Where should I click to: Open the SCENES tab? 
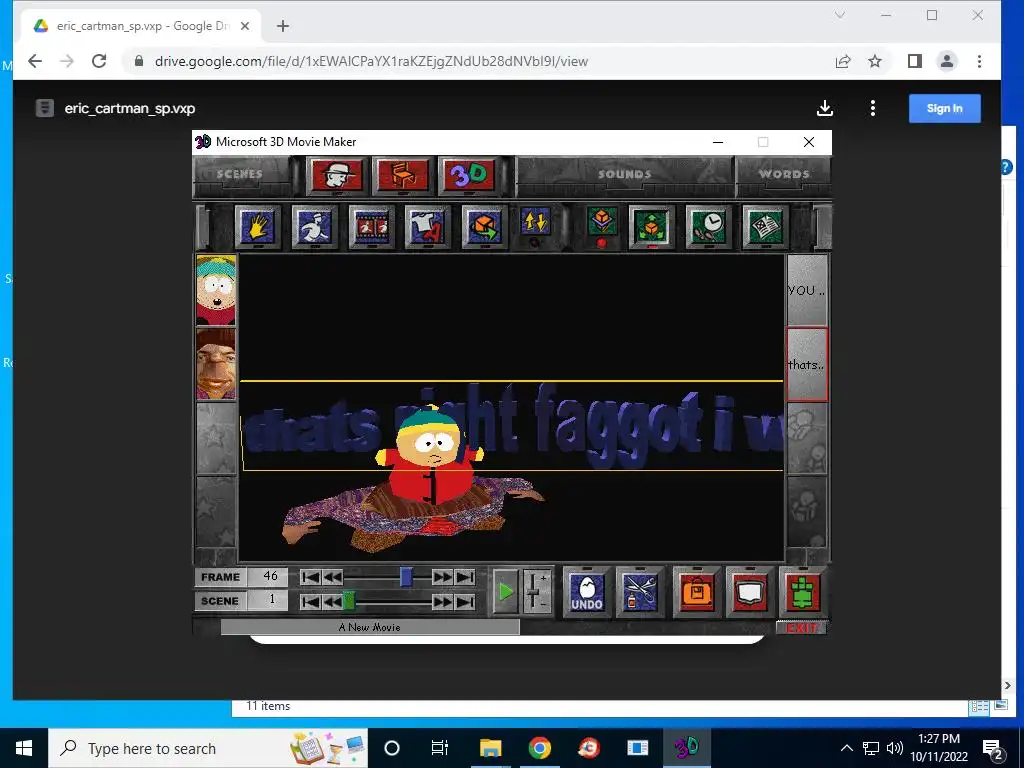[240, 174]
